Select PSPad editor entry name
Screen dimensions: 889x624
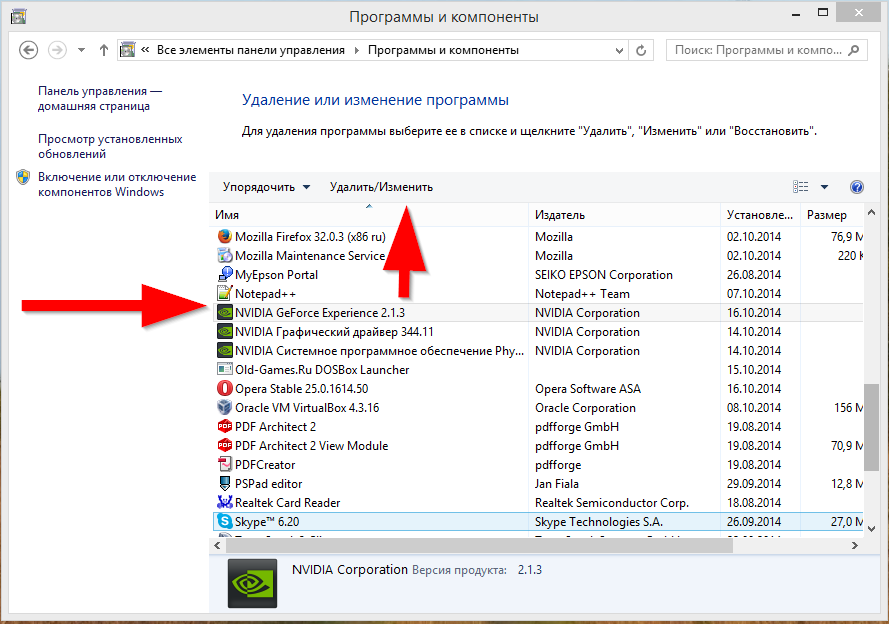click(x=269, y=483)
